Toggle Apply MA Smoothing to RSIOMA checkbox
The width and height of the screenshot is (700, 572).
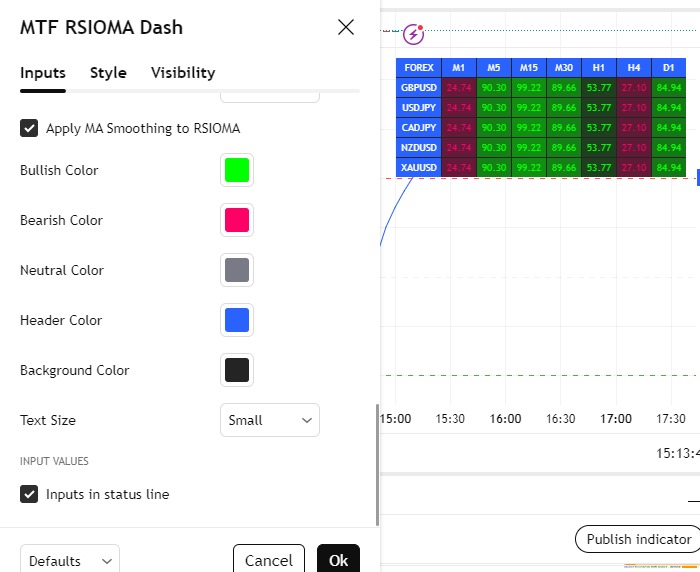tap(29, 128)
